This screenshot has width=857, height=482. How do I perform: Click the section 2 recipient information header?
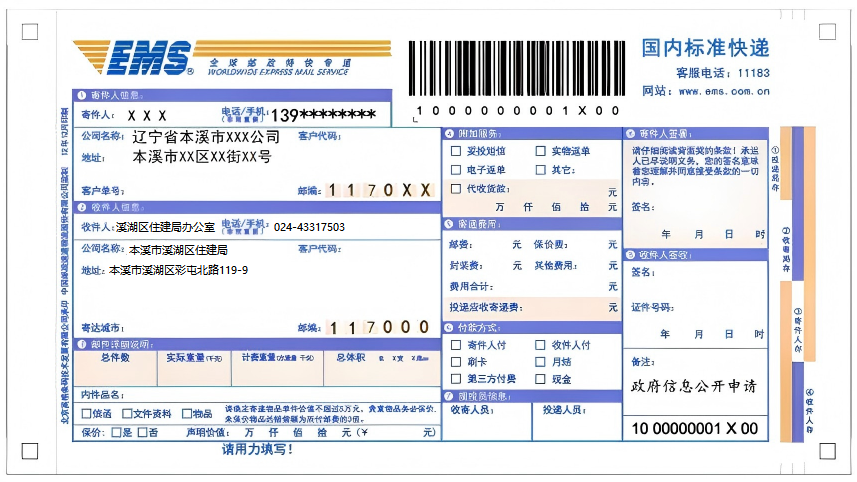(257, 207)
